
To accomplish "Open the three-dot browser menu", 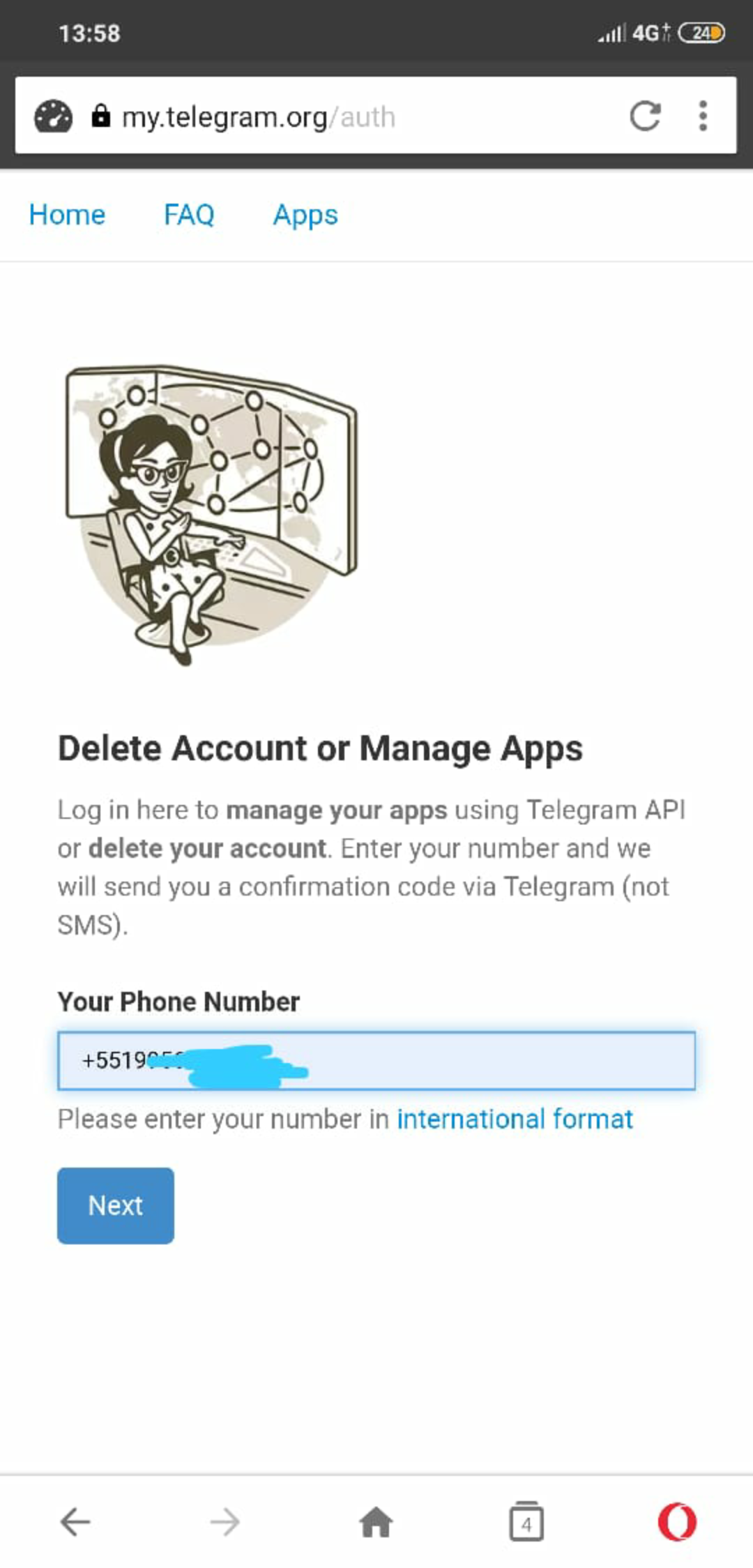I will [x=703, y=116].
